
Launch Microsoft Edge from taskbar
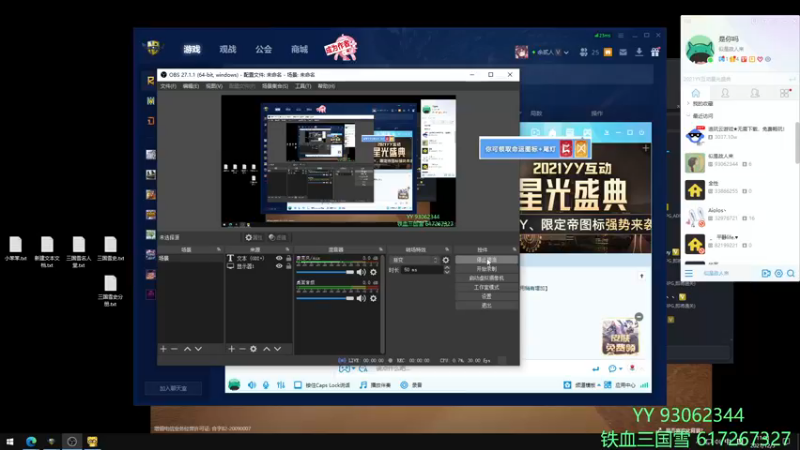[31, 442]
